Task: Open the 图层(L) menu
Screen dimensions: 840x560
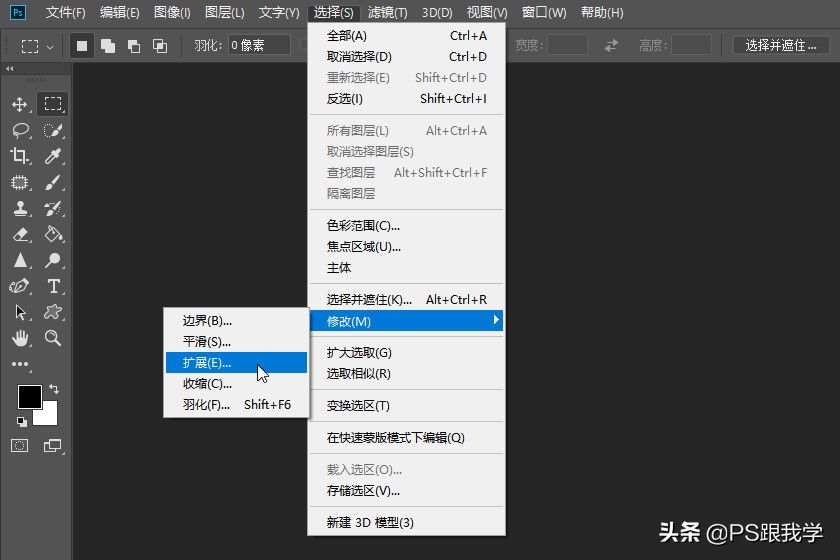Action: [x=224, y=12]
